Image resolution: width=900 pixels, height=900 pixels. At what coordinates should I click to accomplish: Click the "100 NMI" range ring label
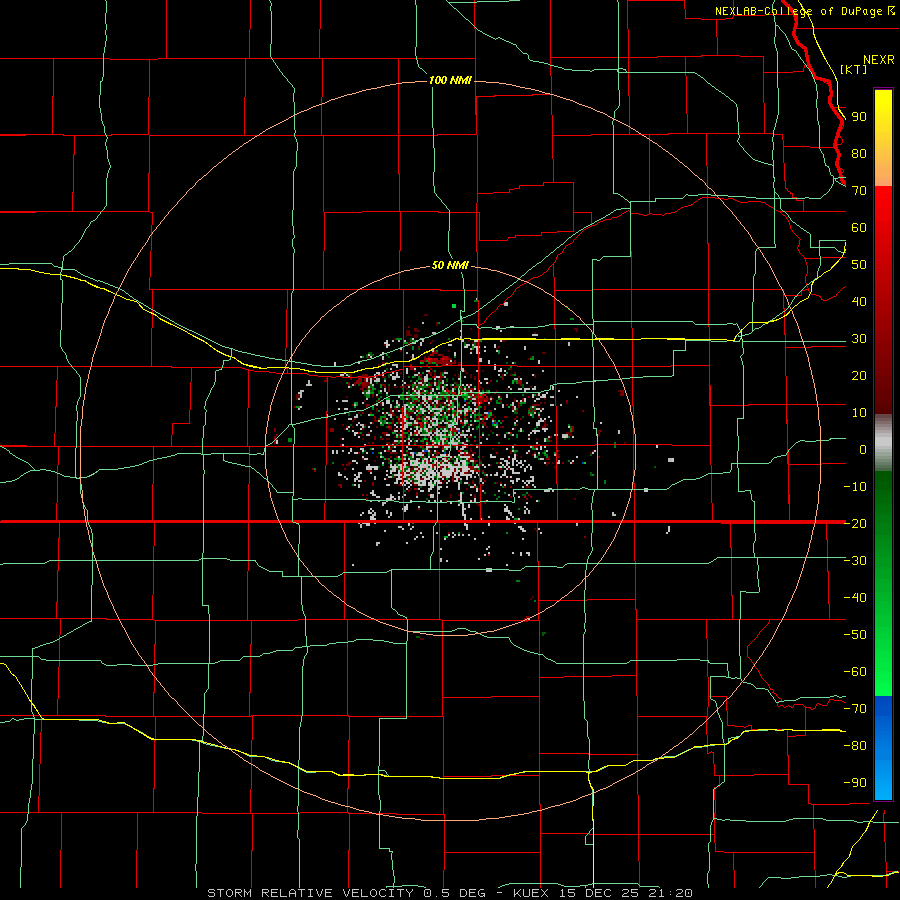point(450,80)
